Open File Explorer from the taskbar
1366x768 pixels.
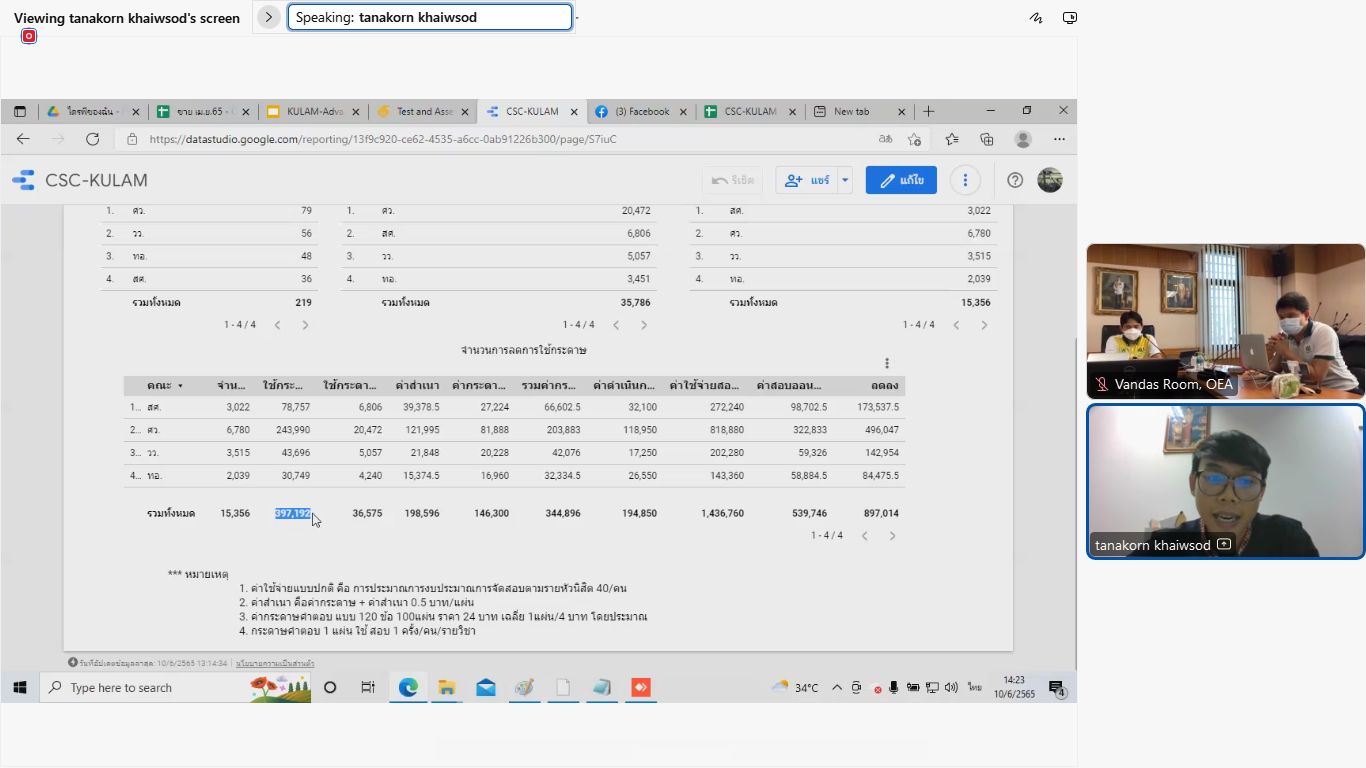[446, 687]
